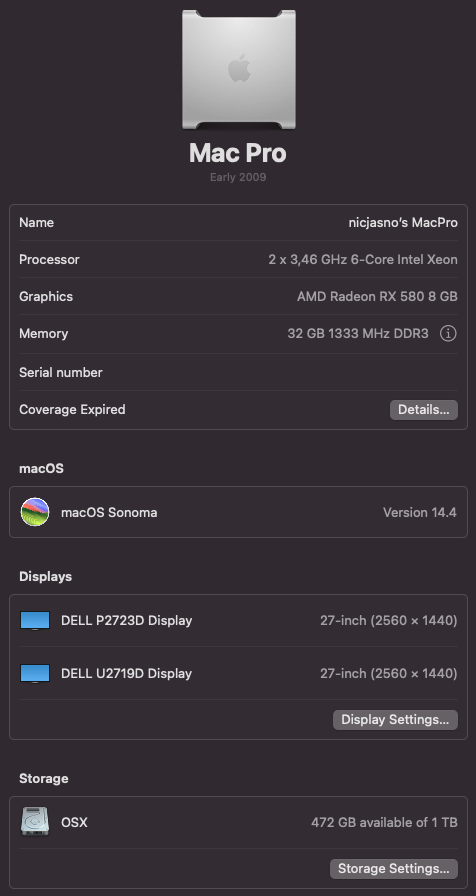Viewport: 476px width, 896px height.
Task: Select the DELL U2719D Display resolution text
Action: click(389, 674)
